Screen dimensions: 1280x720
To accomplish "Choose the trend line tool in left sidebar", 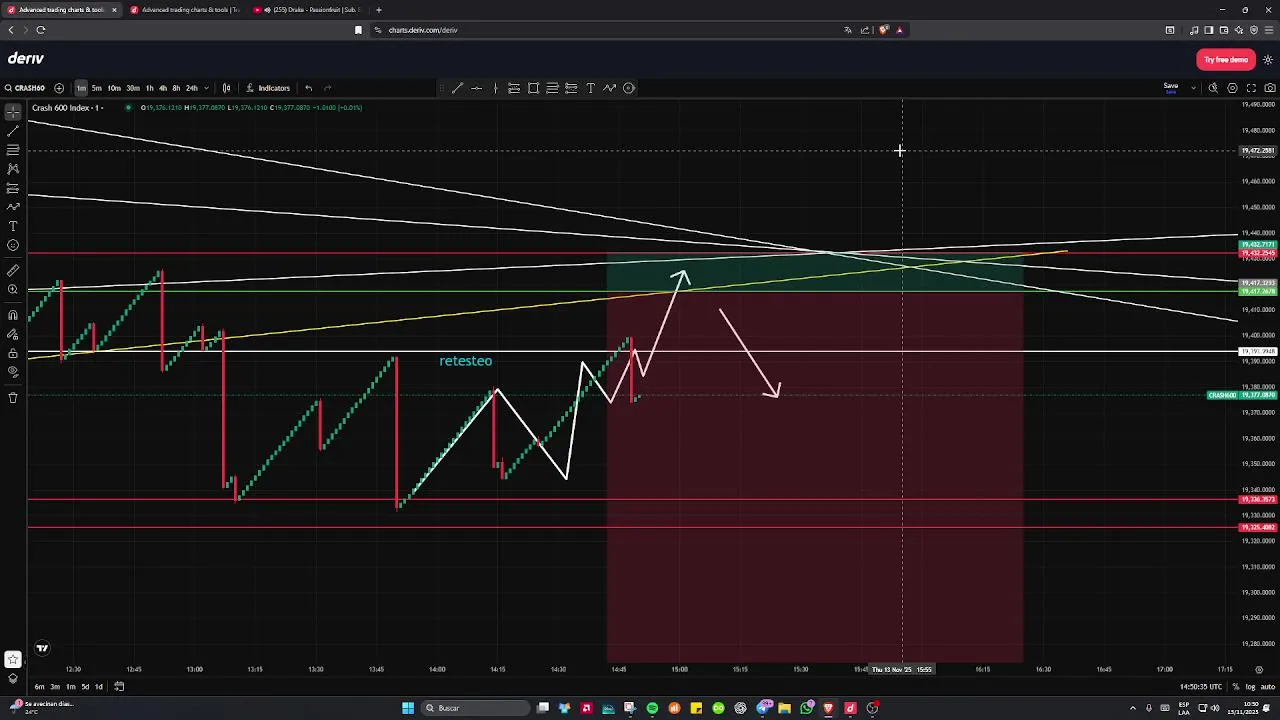I will 13,131.
